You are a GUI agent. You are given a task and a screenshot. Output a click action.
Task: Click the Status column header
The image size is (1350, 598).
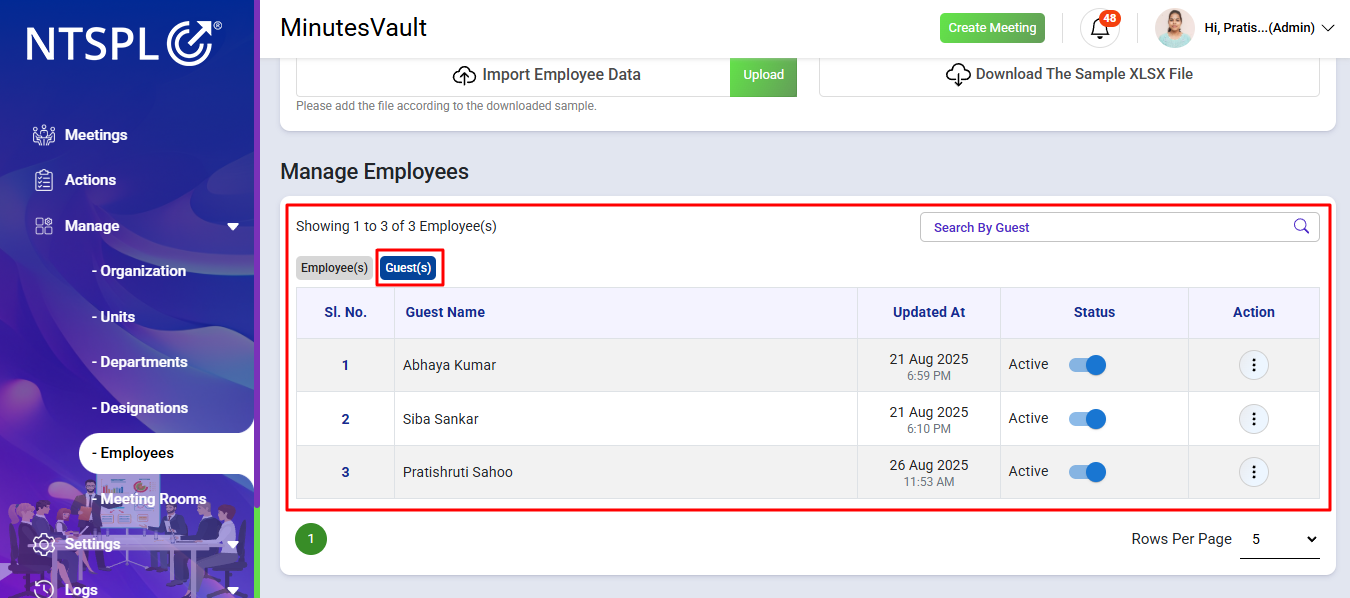tap(1094, 312)
